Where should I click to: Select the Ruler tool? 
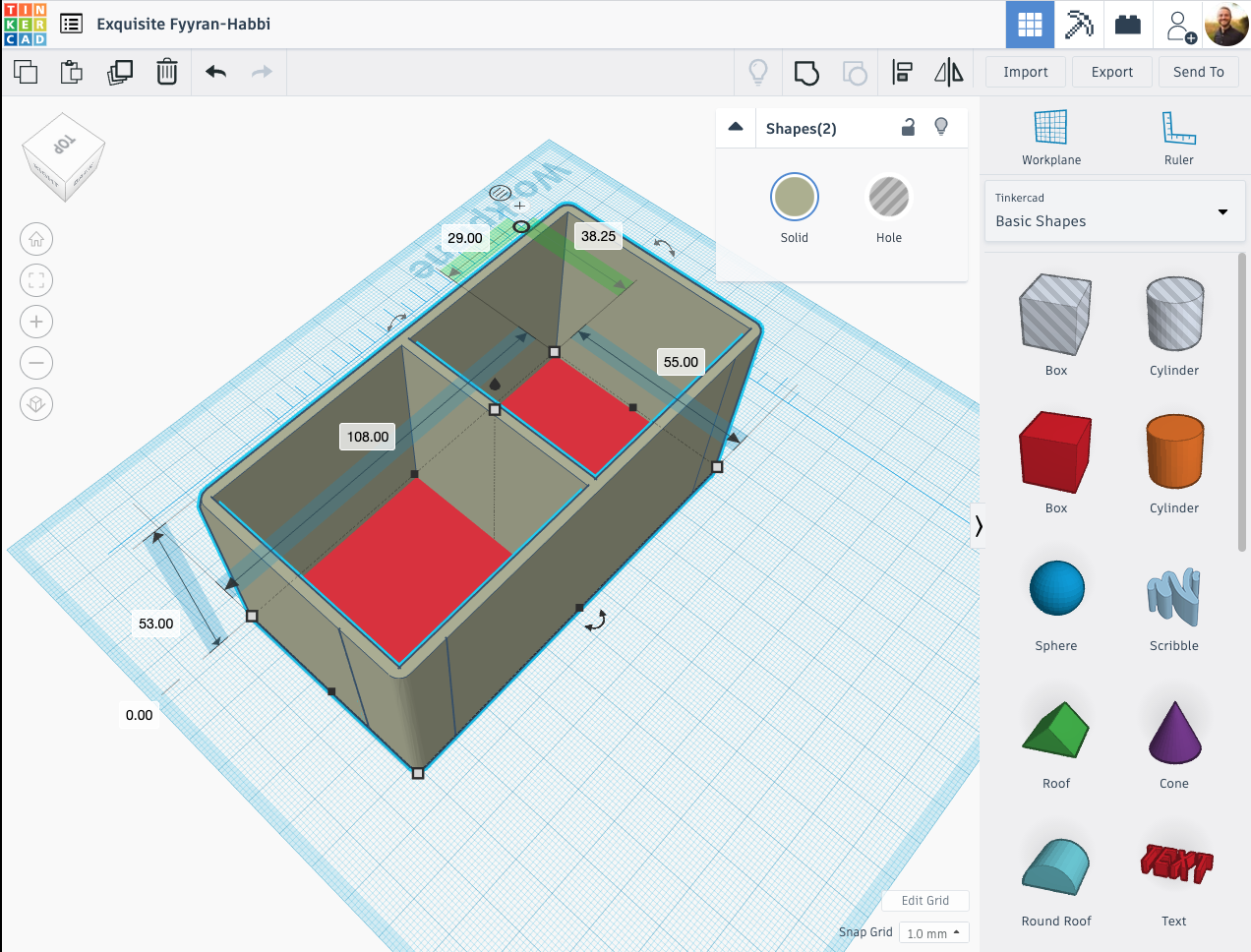(x=1178, y=138)
